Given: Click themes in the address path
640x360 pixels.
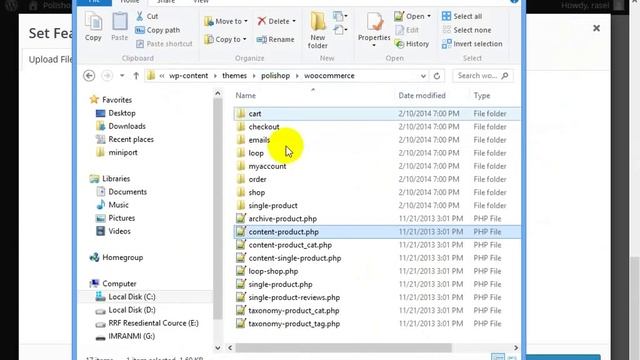Looking at the screenshot, I should point(234,76).
